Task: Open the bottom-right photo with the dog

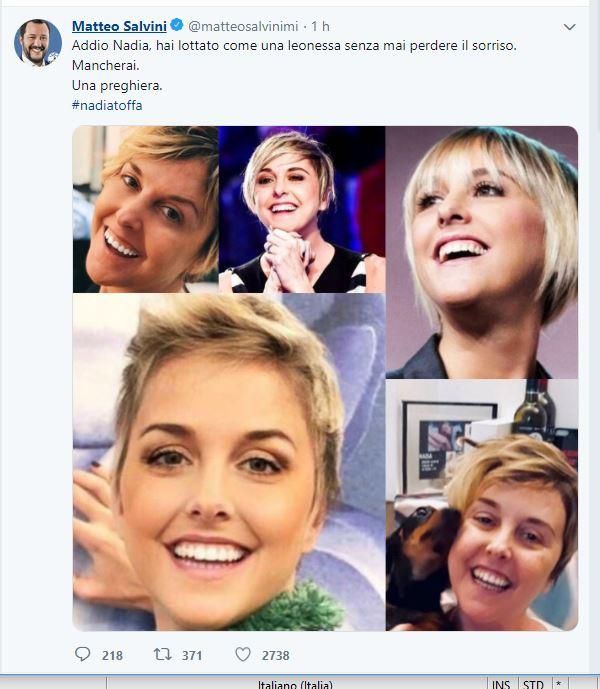Action: [x=481, y=505]
